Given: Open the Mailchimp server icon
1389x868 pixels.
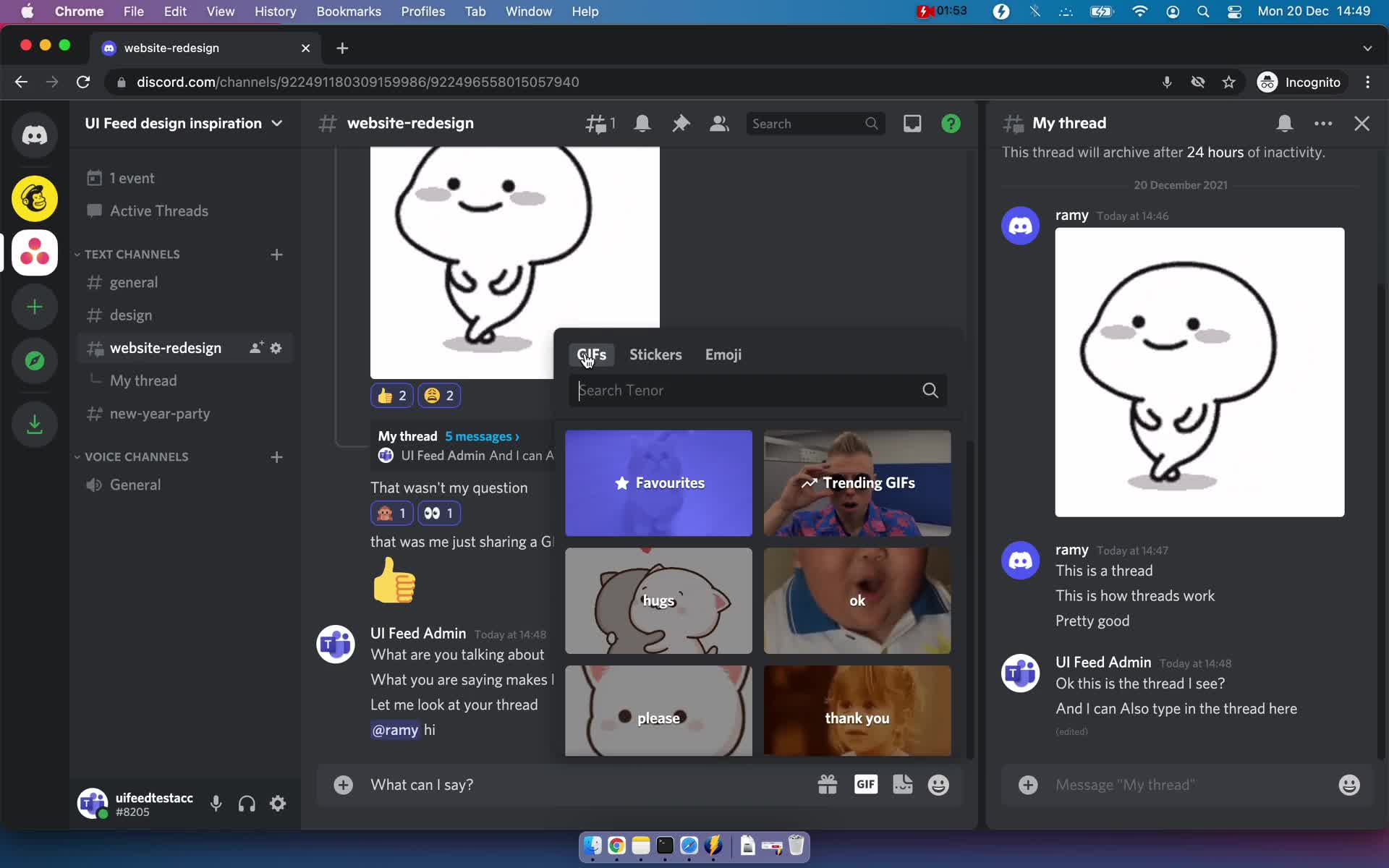Looking at the screenshot, I should pyautogui.click(x=34, y=198).
